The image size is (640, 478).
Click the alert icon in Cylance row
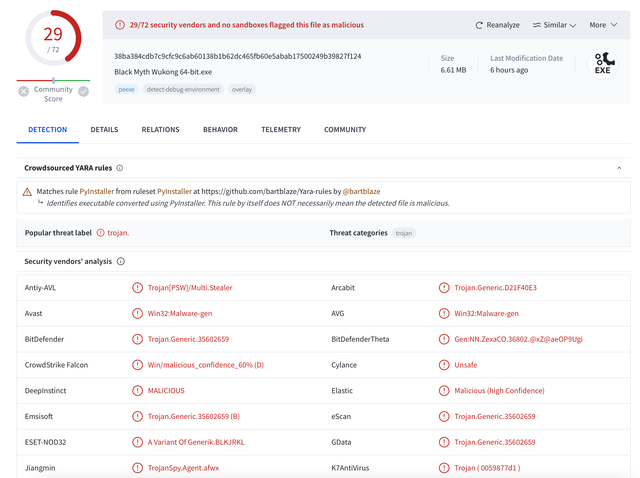pos(444,365)
